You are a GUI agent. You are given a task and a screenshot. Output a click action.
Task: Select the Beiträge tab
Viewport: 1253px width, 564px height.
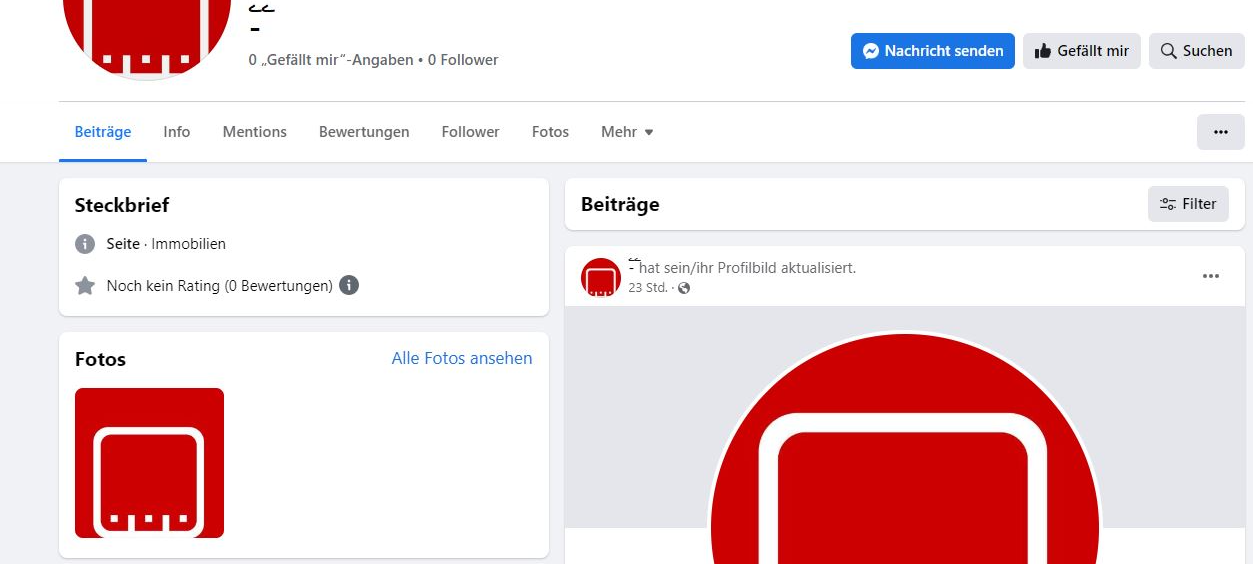coord(103,132)
